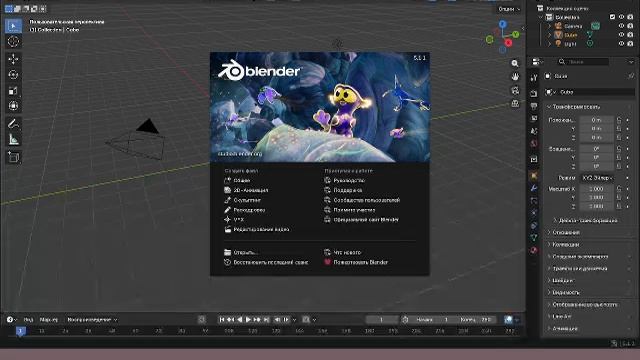Viewport: 640px width, 360px height.
Task: Select the Scale tool
Action: (x=13, y=91)
